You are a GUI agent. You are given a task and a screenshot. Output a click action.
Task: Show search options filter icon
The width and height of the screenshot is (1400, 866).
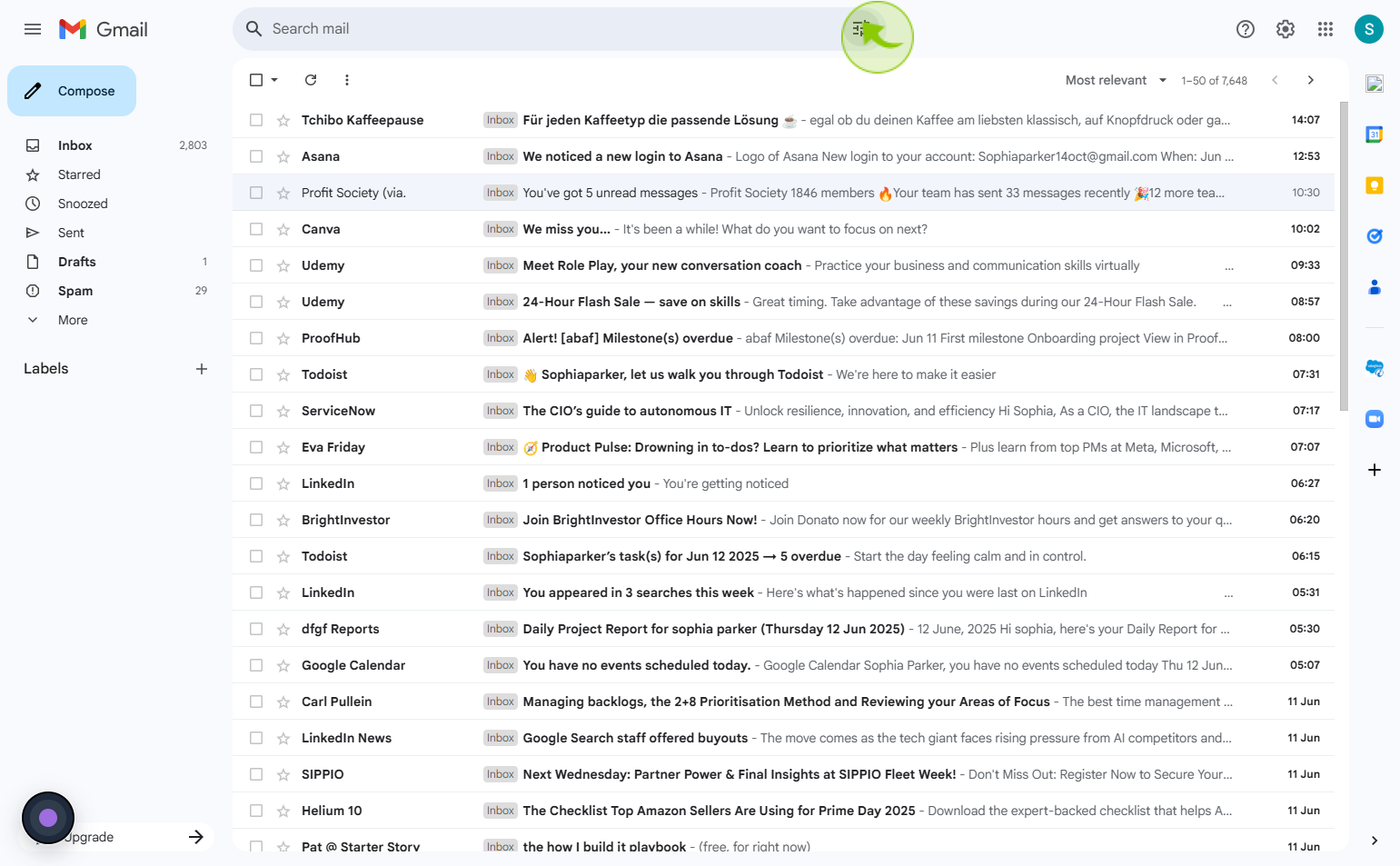860,29
